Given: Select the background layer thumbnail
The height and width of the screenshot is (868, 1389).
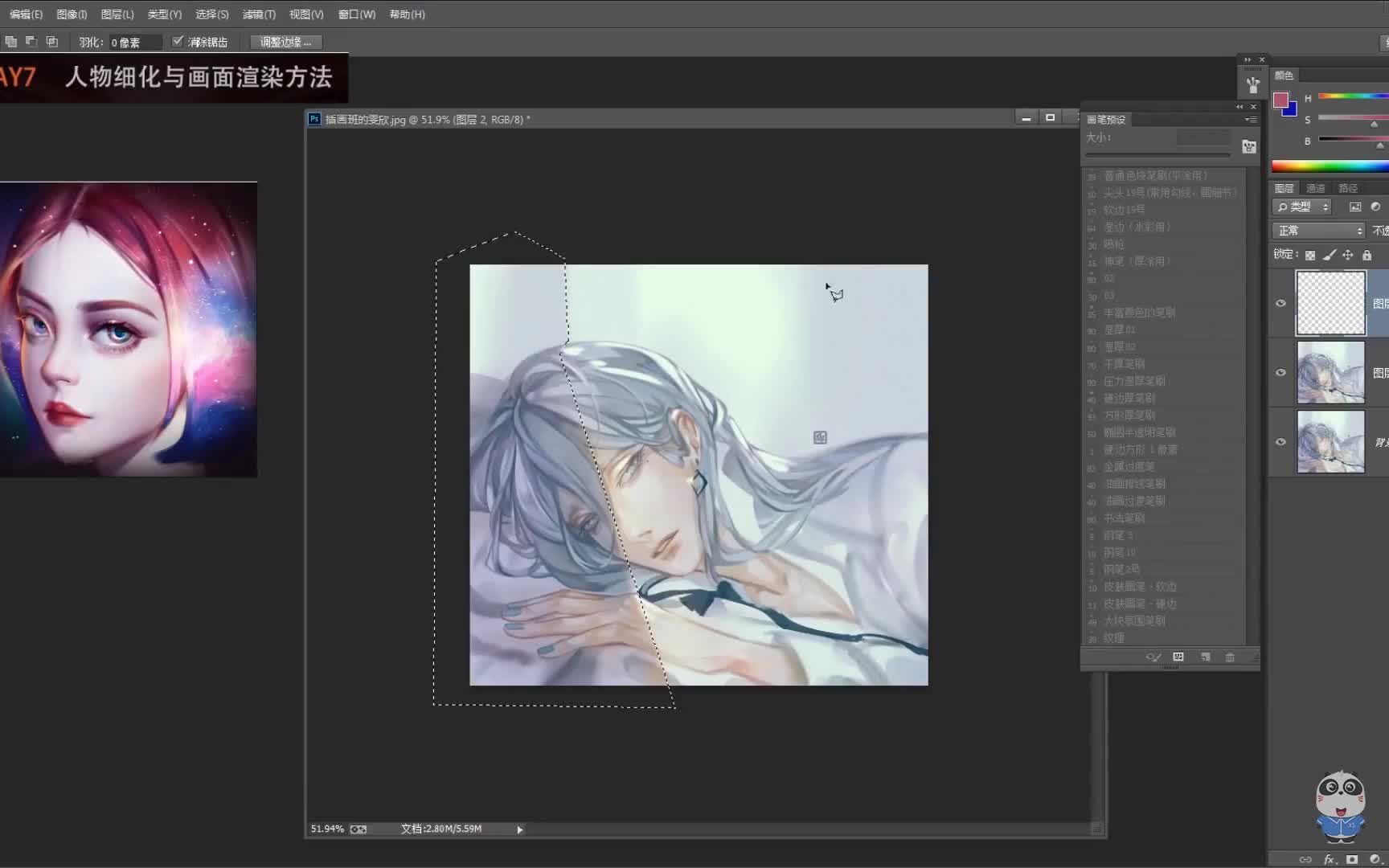Looking at the screenshot, I should 1330,441.
